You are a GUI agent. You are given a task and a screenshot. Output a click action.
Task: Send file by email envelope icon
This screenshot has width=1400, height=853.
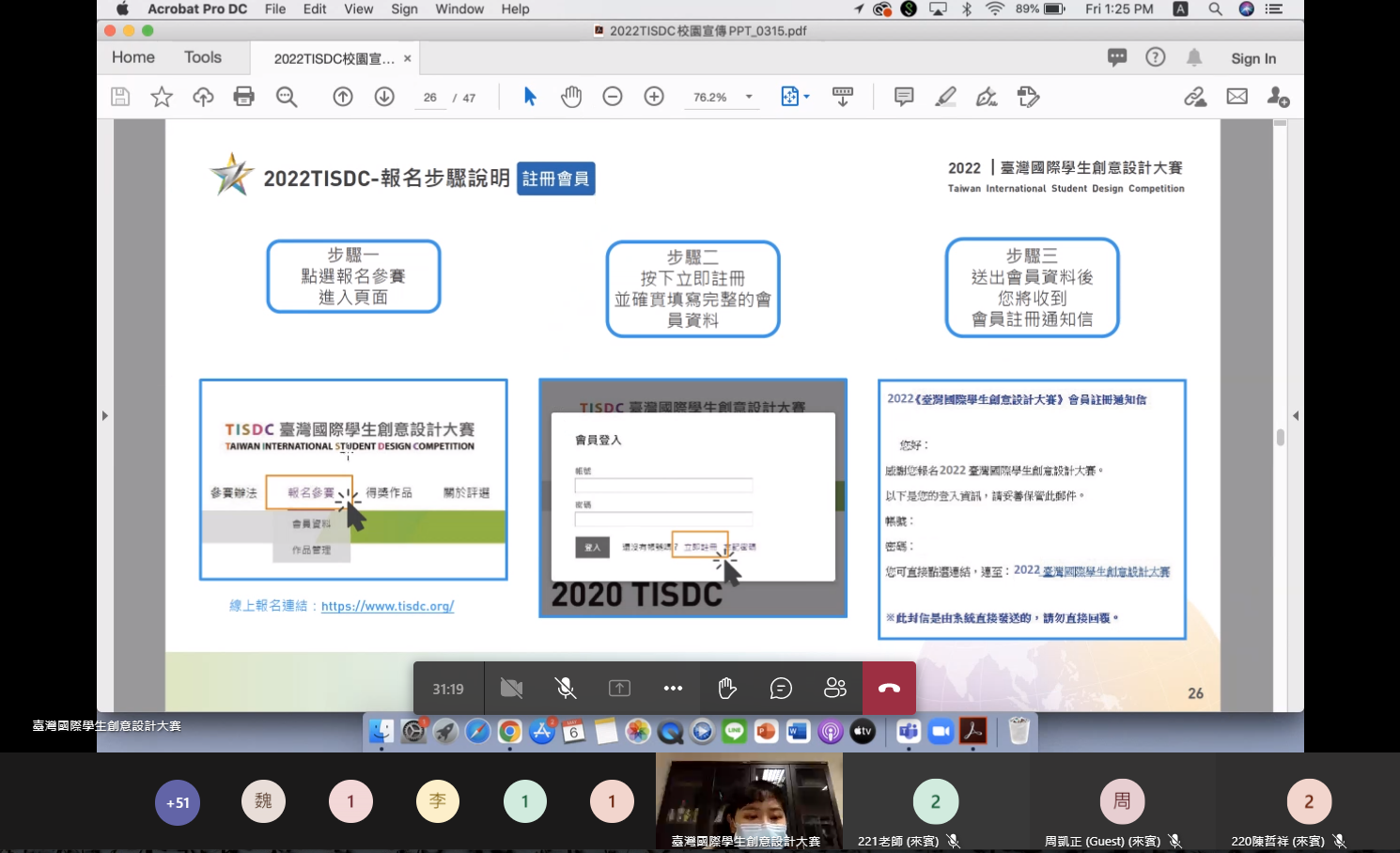pos(1237,97)
